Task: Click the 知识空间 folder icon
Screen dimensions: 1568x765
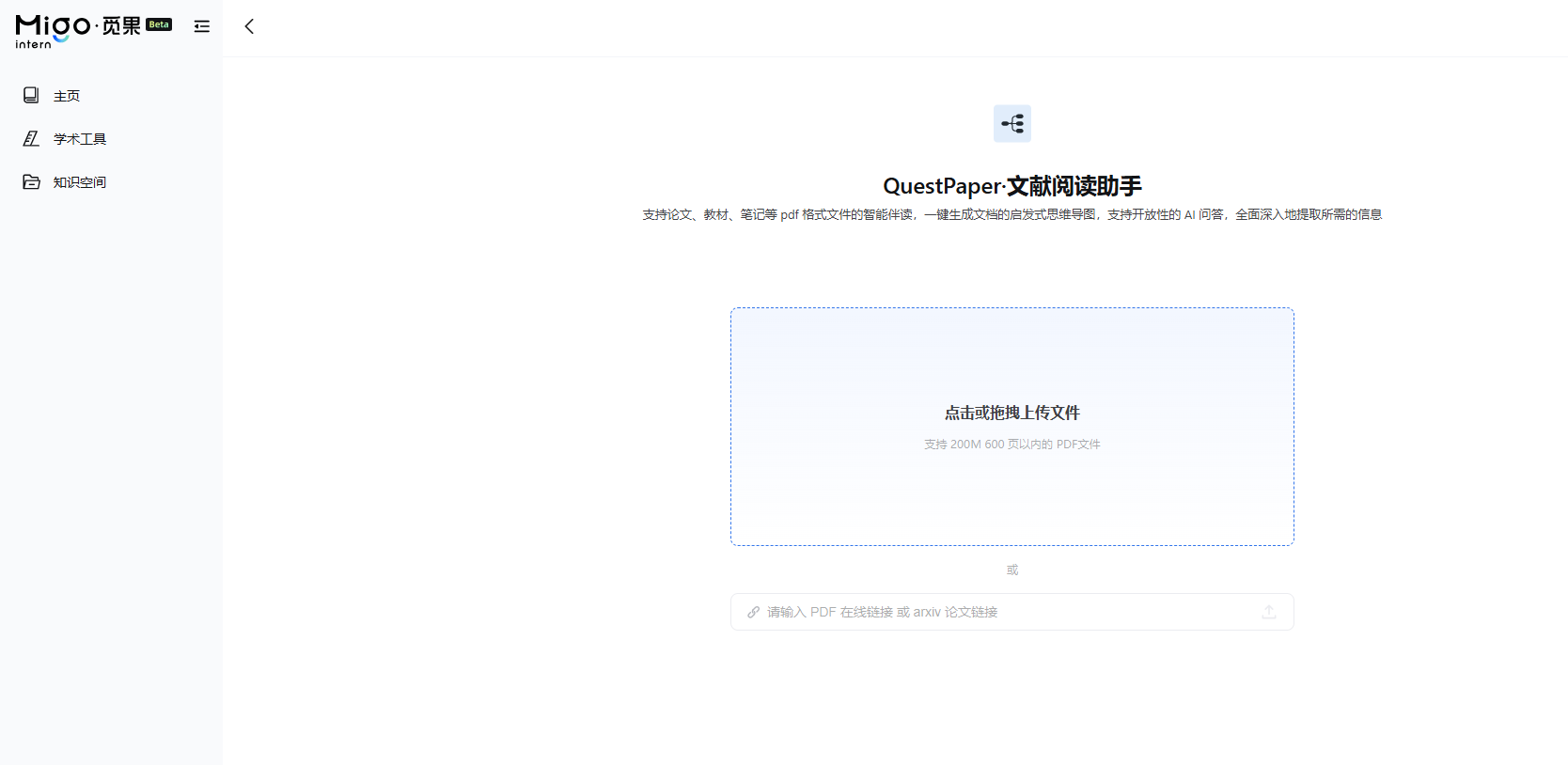Action: point(31,181)
